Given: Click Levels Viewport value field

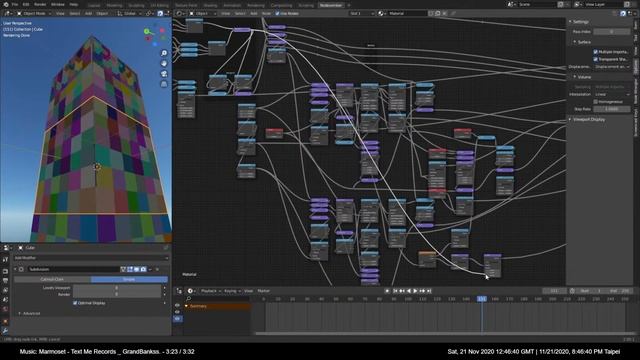Looking at the screenshot, I should pyautogui.click(x=117, y=288).
